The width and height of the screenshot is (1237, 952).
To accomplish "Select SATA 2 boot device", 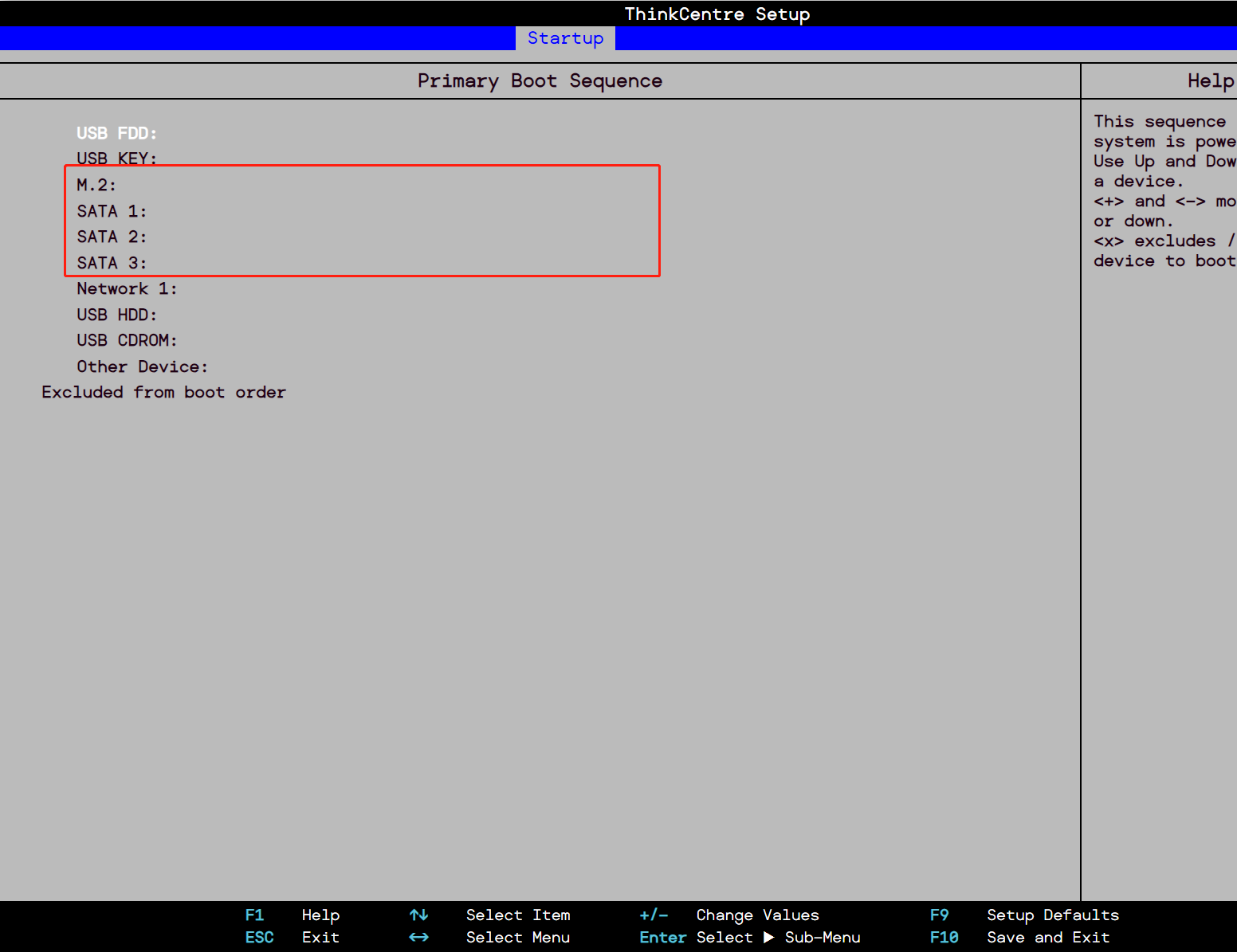I will tap(112, 237).
